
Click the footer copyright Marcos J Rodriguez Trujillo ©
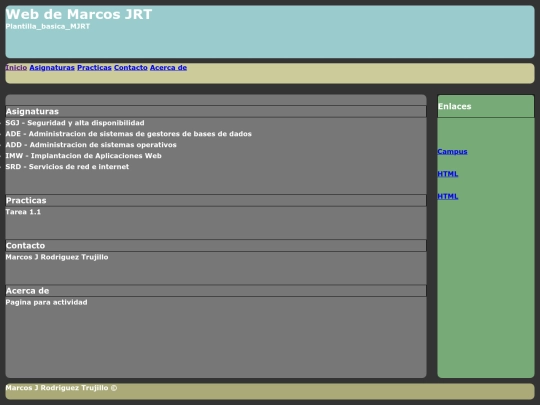click(x=61, y=388)
